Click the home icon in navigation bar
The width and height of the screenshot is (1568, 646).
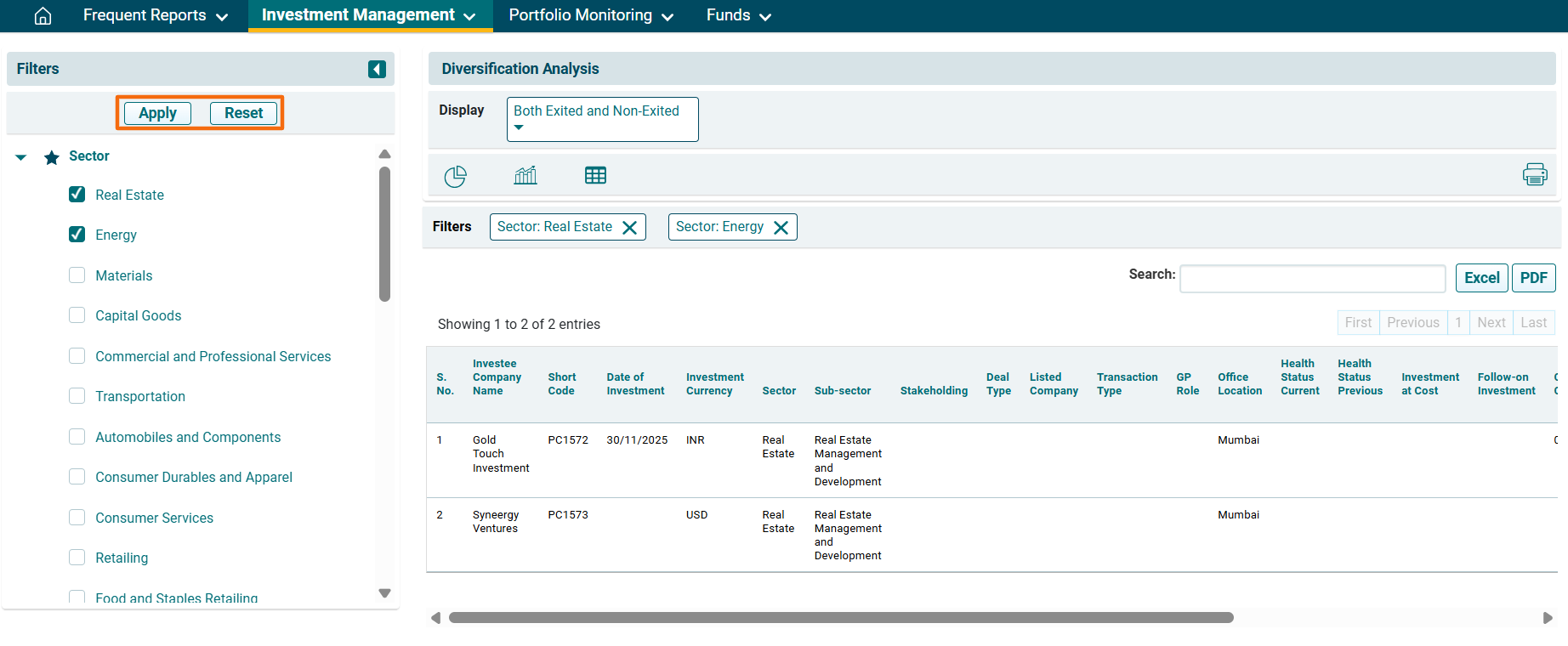[x=43, y=16]
